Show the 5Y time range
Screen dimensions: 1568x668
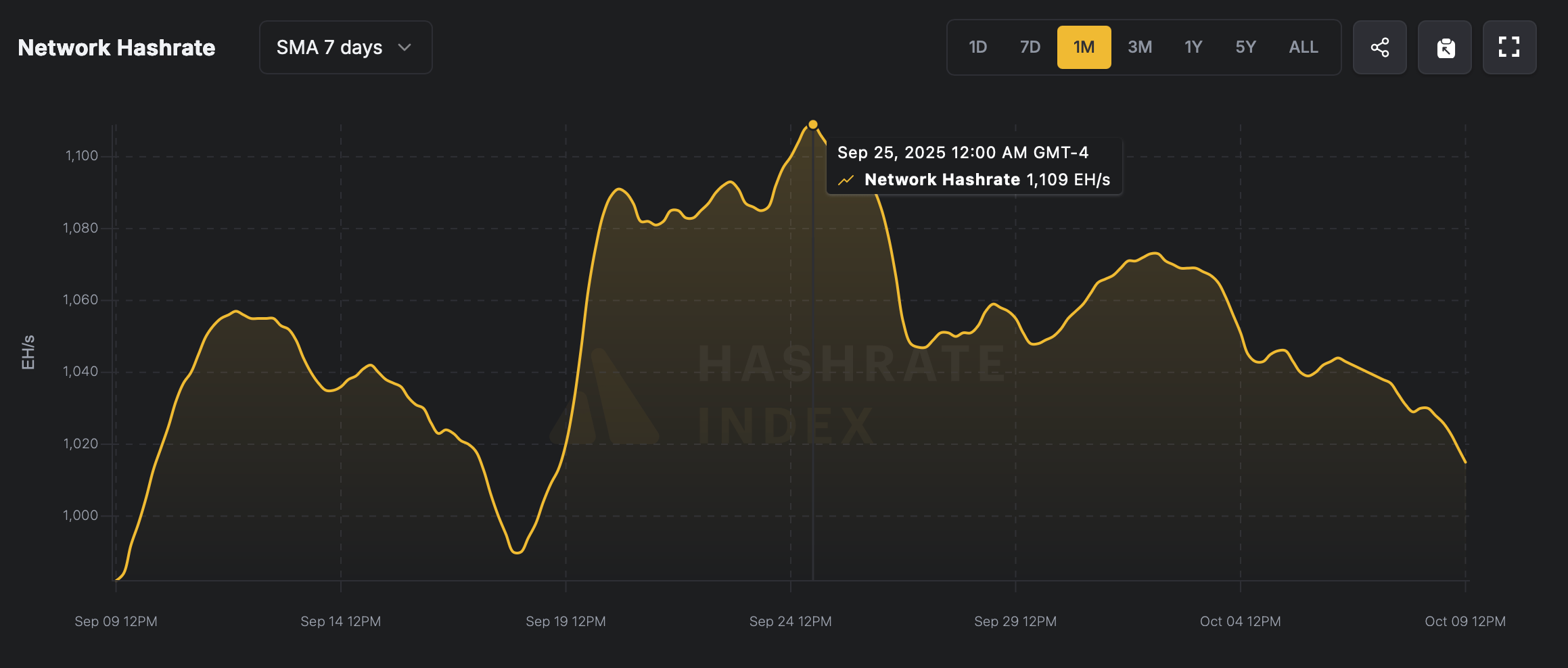point(1245,47)
